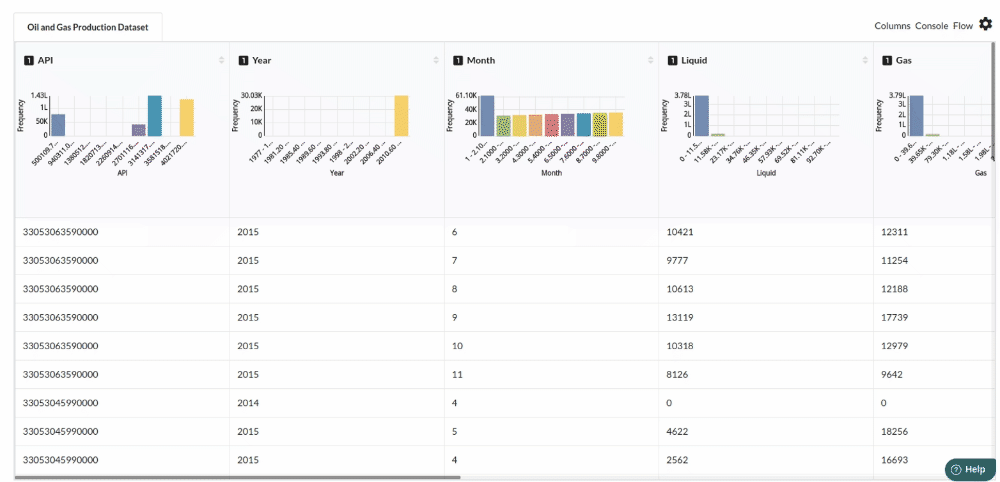Click the Month column type icon
The height and width of the screenshot is (482, 1000).
(x=458, y=61)
